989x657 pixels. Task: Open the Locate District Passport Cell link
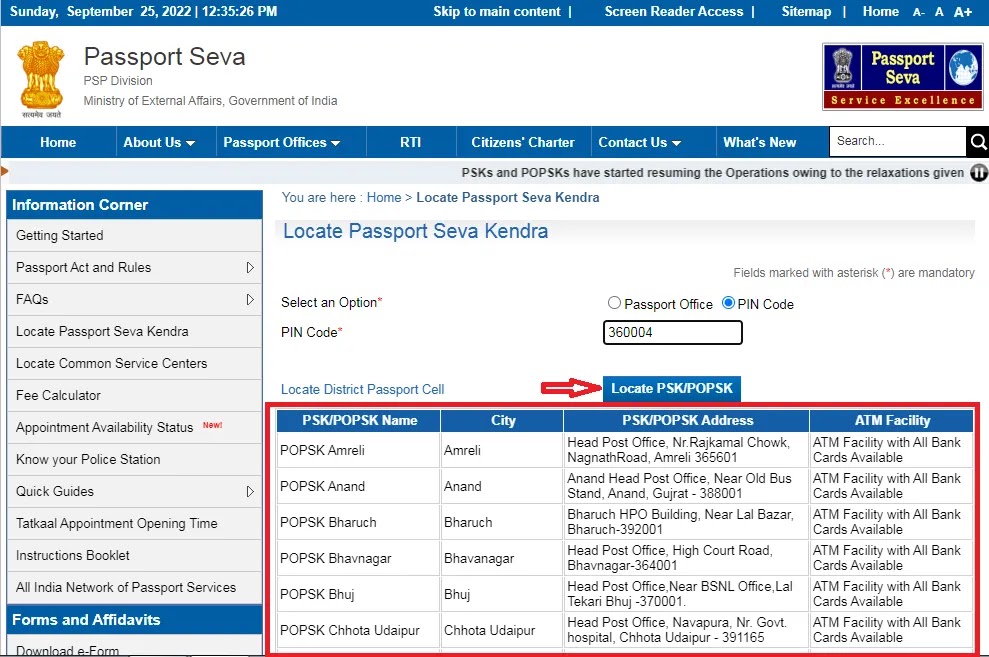(x=362, y=389)
